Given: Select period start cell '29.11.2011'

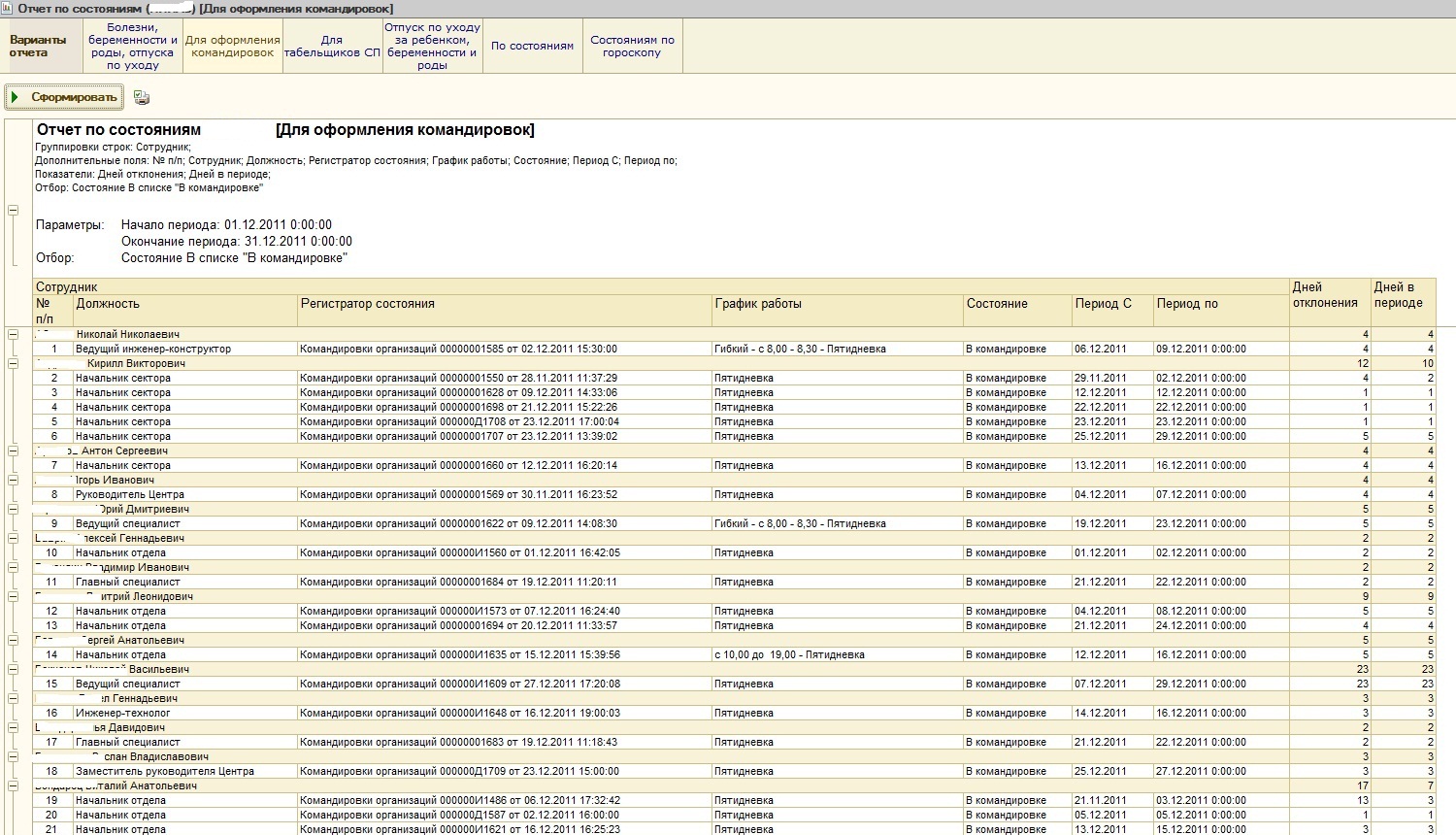Looking at the screenshot, I should [x=1112, y=378].
